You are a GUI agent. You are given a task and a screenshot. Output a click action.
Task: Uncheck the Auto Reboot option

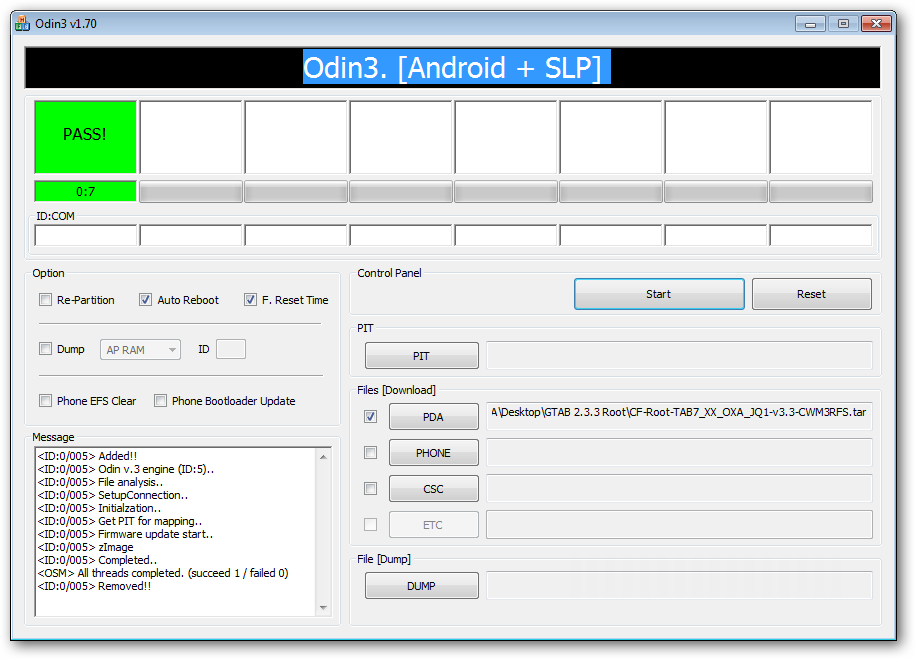pos(145,300)
